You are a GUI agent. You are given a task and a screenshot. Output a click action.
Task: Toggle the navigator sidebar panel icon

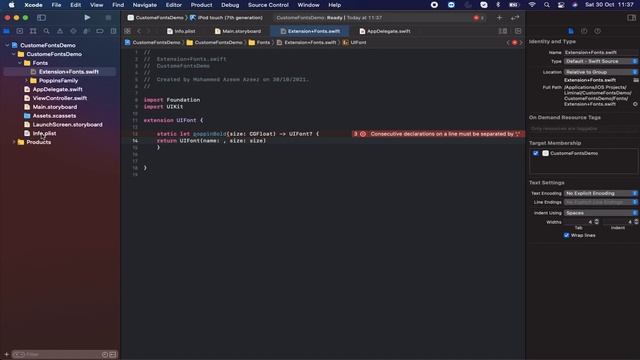click(41, 18)
